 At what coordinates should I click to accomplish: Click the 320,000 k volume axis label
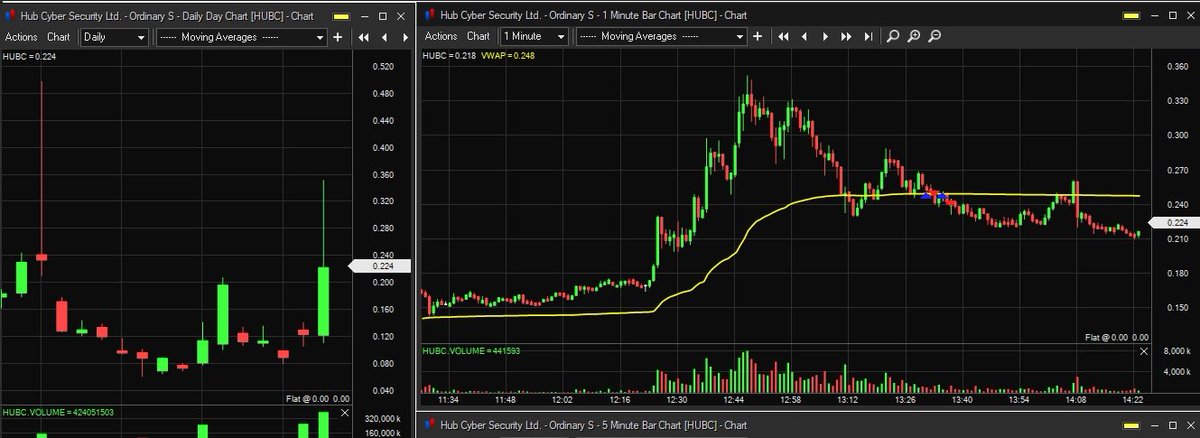(380, 419)
